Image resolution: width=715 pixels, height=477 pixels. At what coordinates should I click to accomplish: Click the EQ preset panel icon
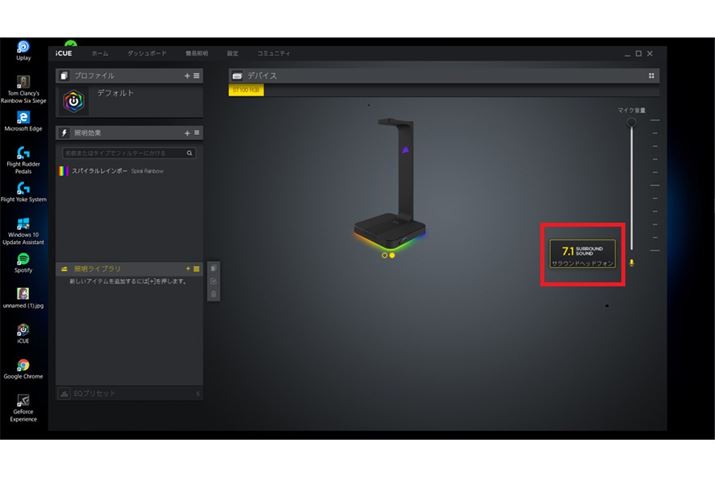tap(64, 393)
